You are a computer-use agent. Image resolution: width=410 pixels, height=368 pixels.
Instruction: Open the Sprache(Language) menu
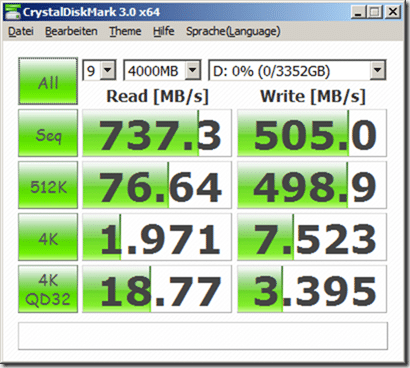233,31
